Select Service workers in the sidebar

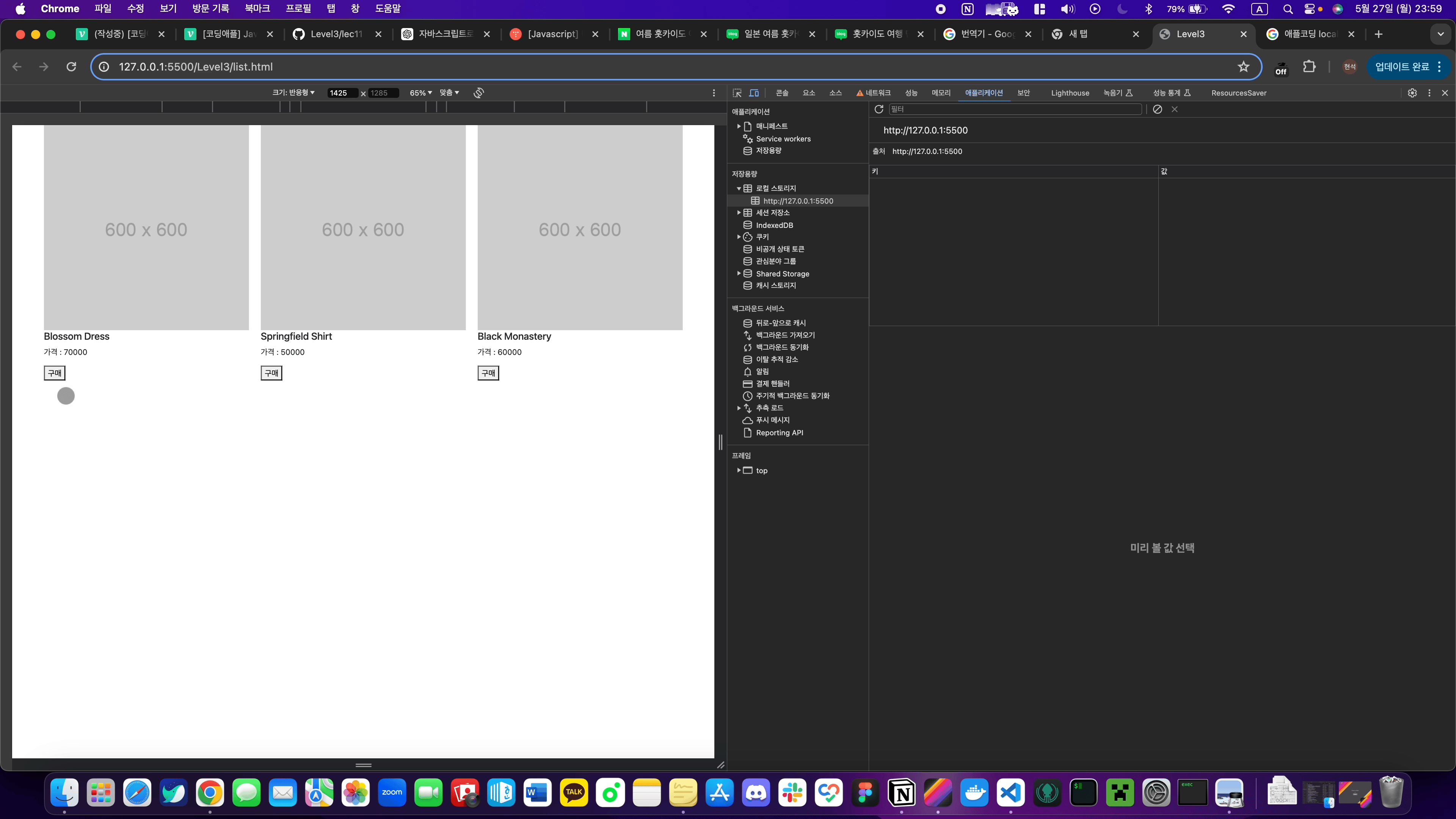[783, 138]
